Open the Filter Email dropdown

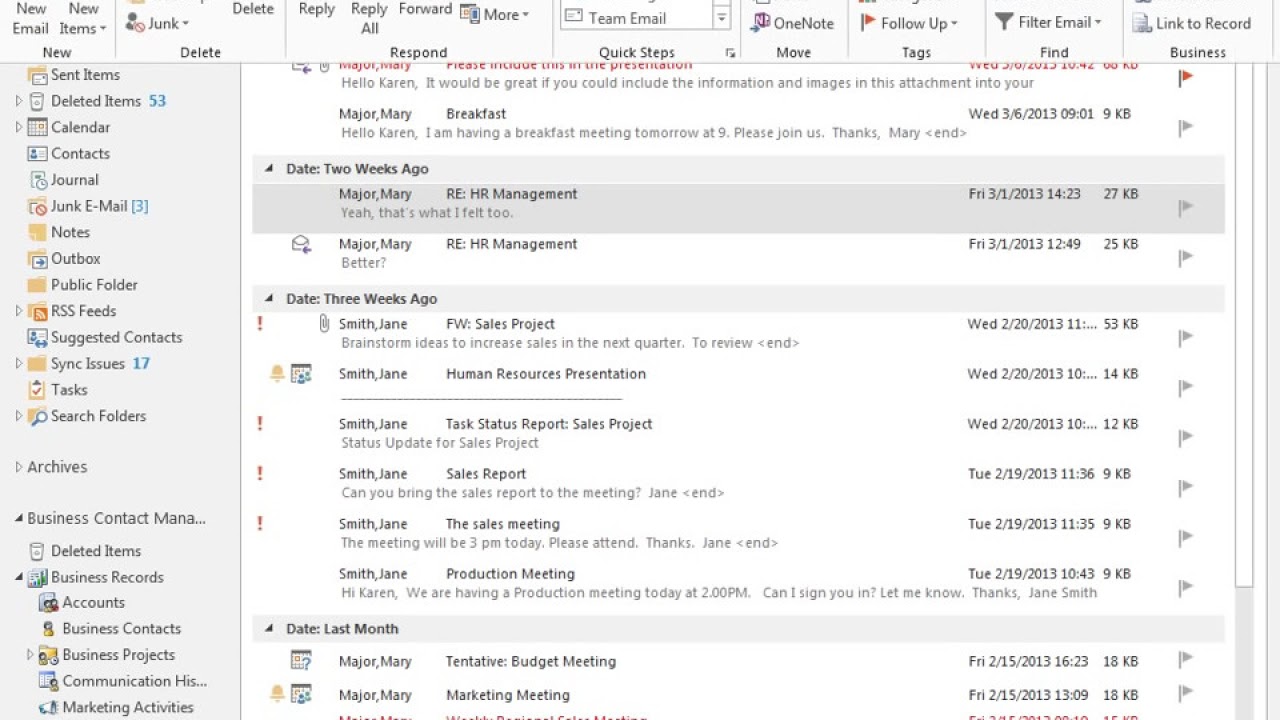click(1047, 22)
